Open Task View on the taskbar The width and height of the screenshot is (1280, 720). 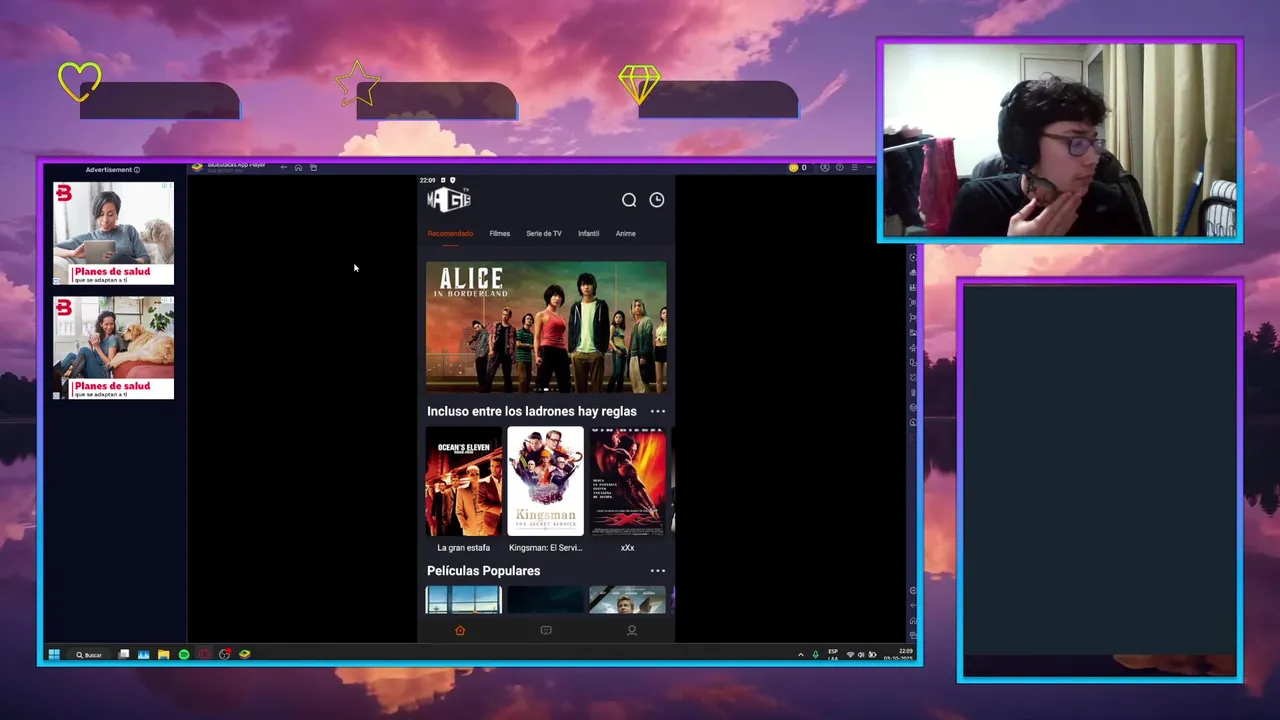coord(124,654)
